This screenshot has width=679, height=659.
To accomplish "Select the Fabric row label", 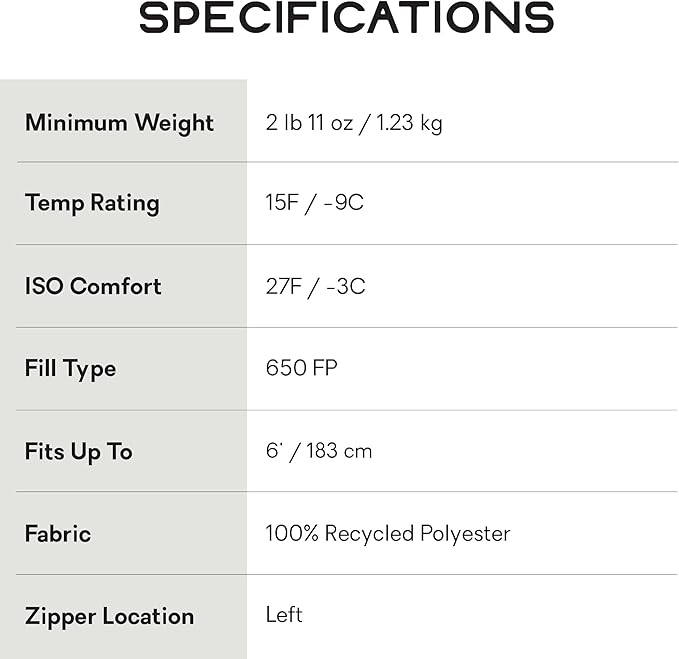I will (x=58, y=534).
